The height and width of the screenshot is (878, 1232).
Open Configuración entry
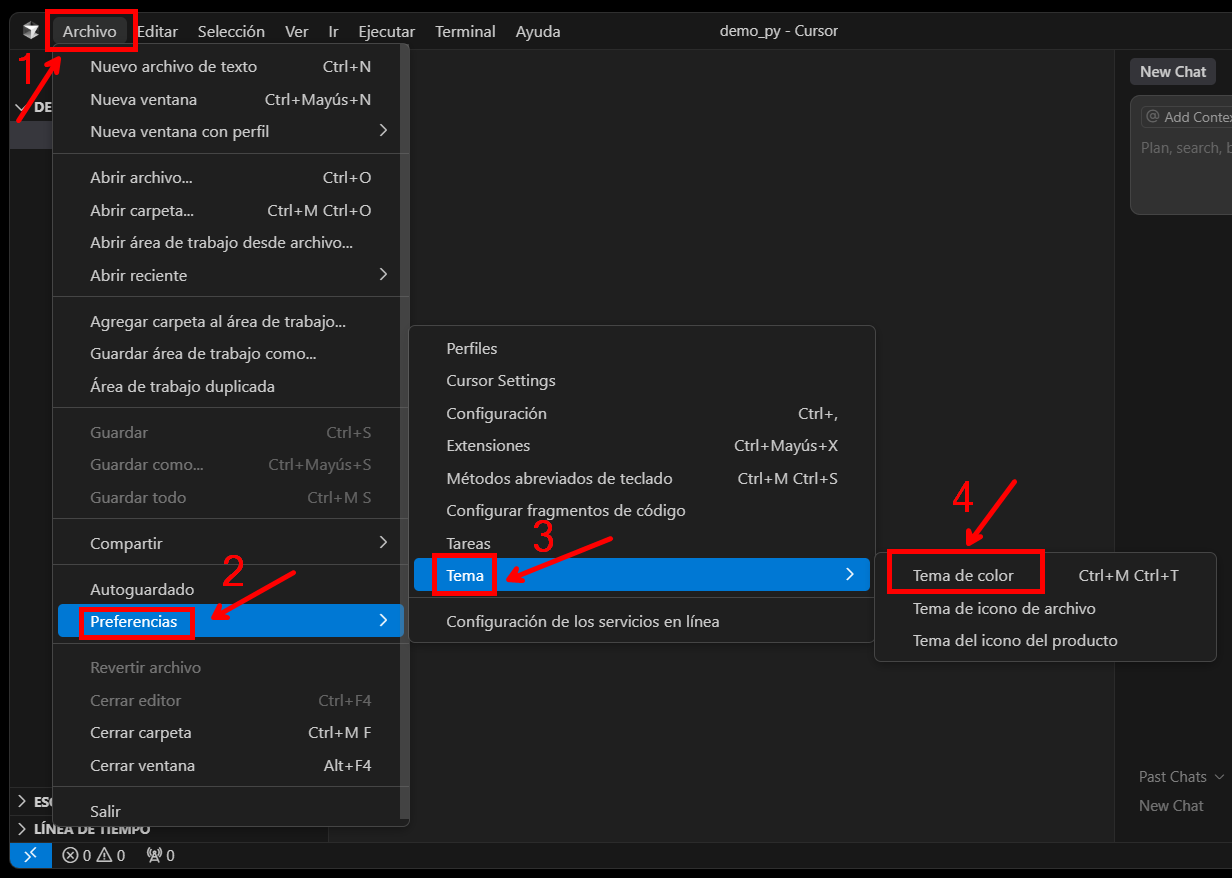pyautogui.click(x=642, y=414)
